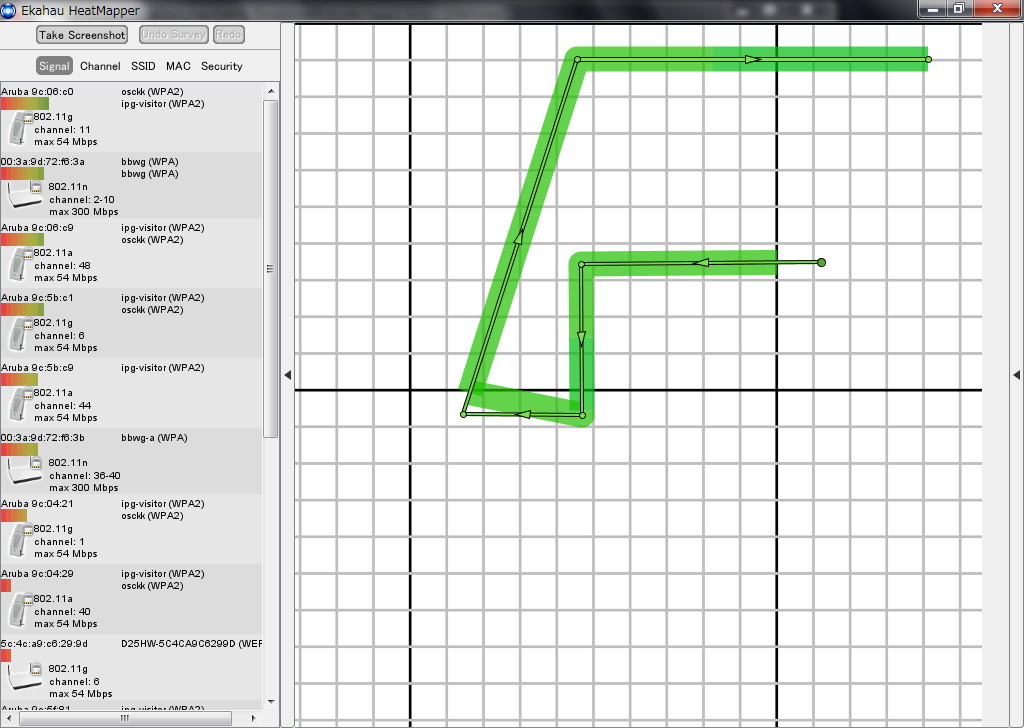Click the 'Aruba 9c:5b:c9' label
Image resolution: width=1024 pixels, height=728 pixels.
[x=37, y=368]
